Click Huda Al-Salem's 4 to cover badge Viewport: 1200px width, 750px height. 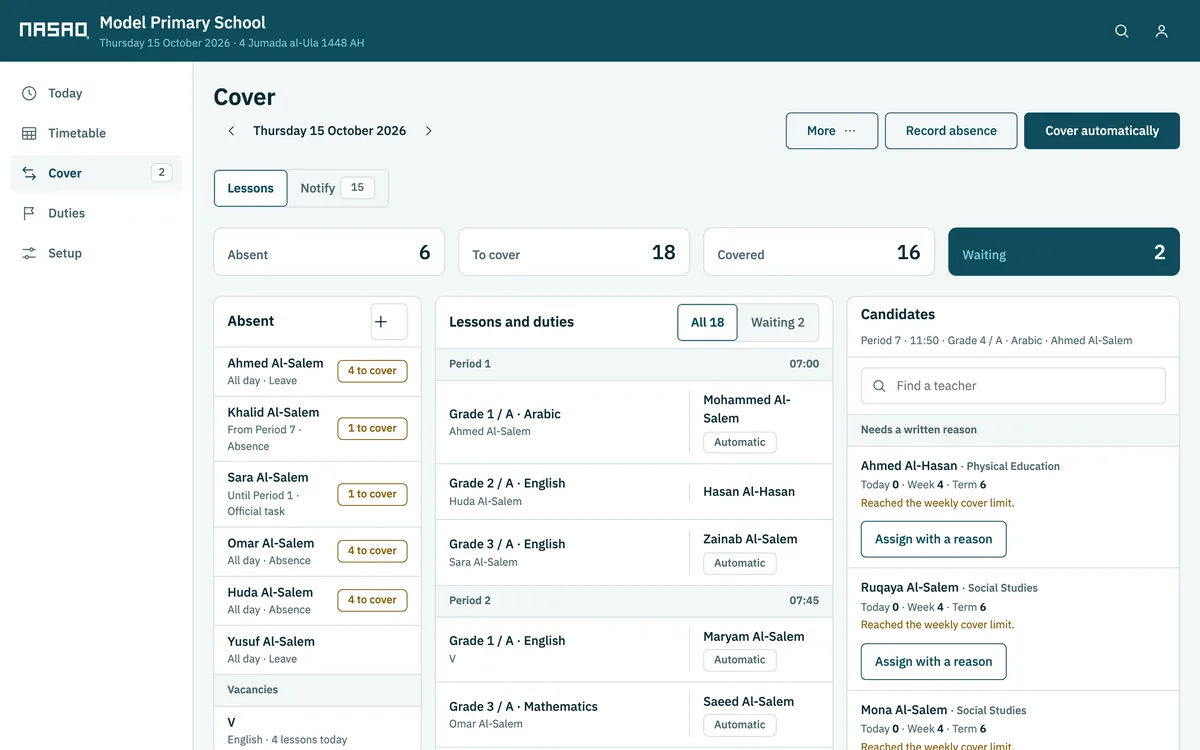(x=372, y=600)
